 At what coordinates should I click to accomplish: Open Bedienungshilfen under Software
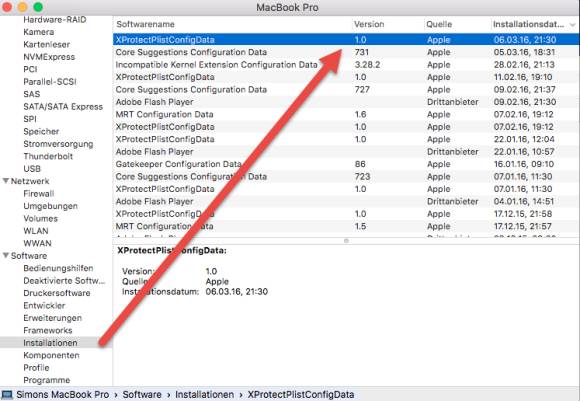(58, 268)
